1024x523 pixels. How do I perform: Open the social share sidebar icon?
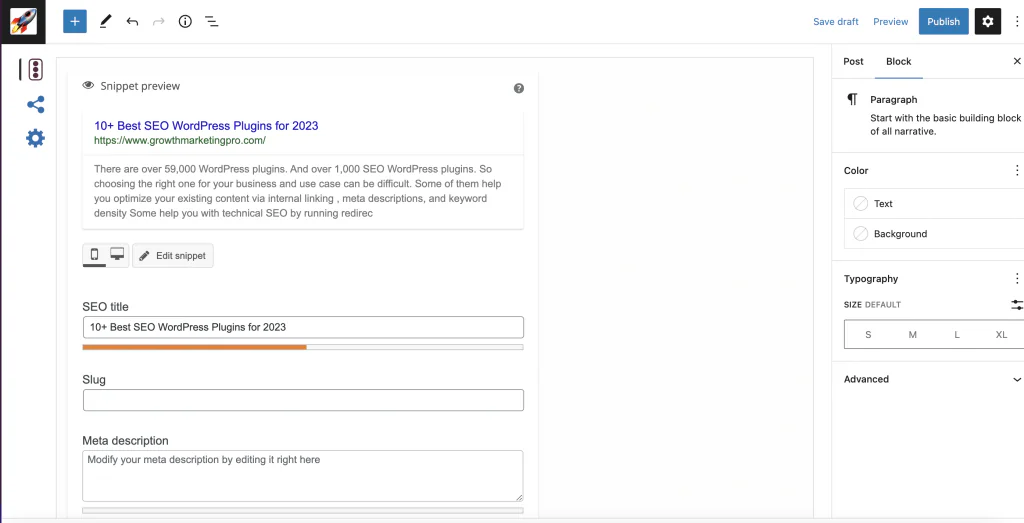click(35, 104)
